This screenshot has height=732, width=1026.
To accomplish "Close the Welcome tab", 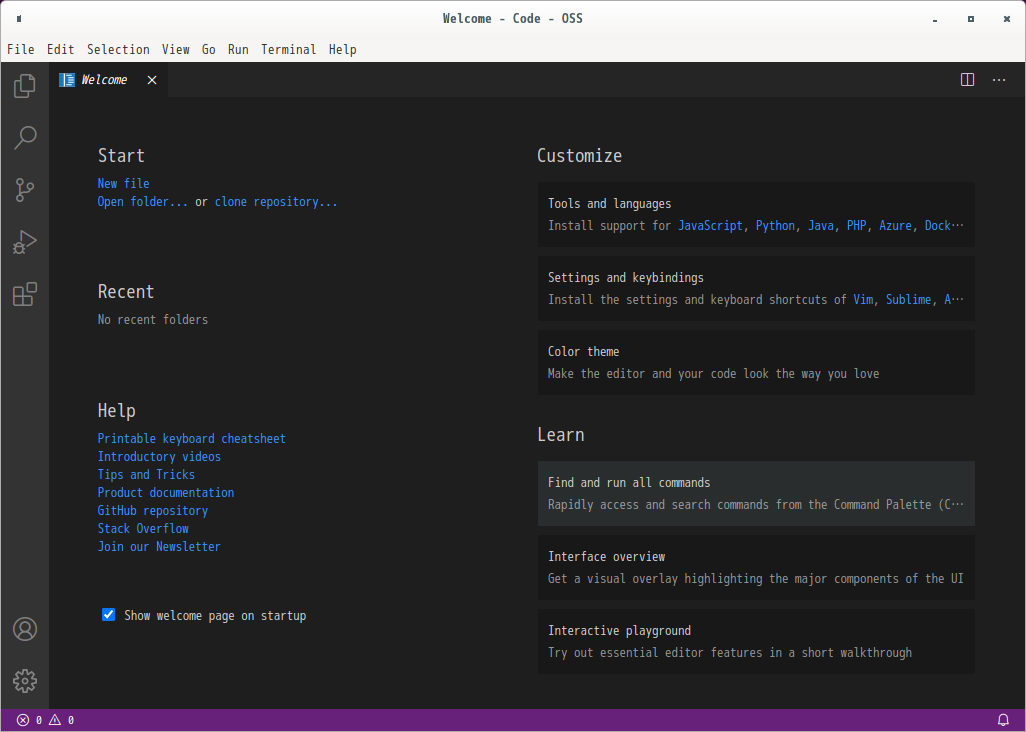I will [152, 80].
